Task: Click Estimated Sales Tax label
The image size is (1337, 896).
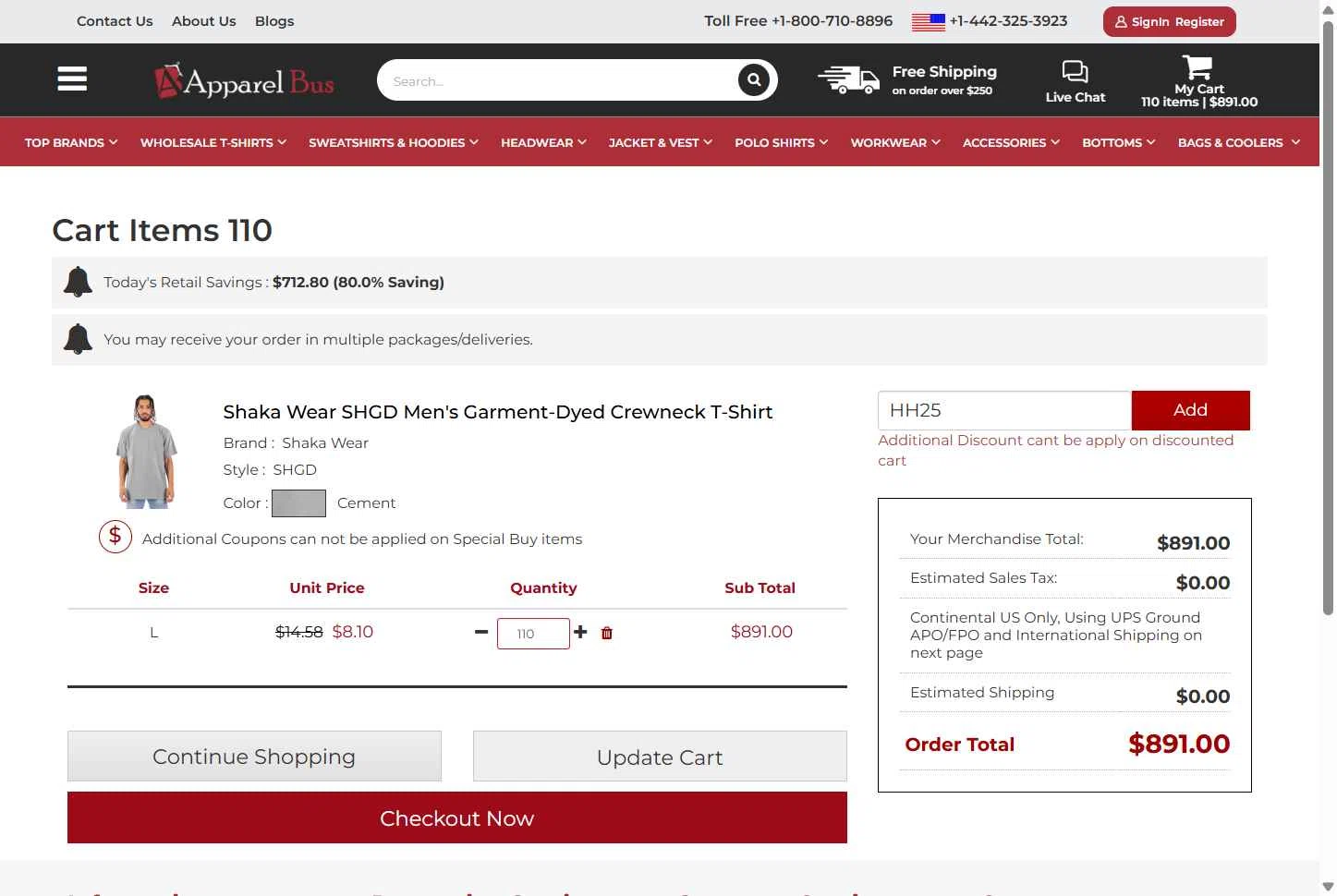Action: point(983,578)
